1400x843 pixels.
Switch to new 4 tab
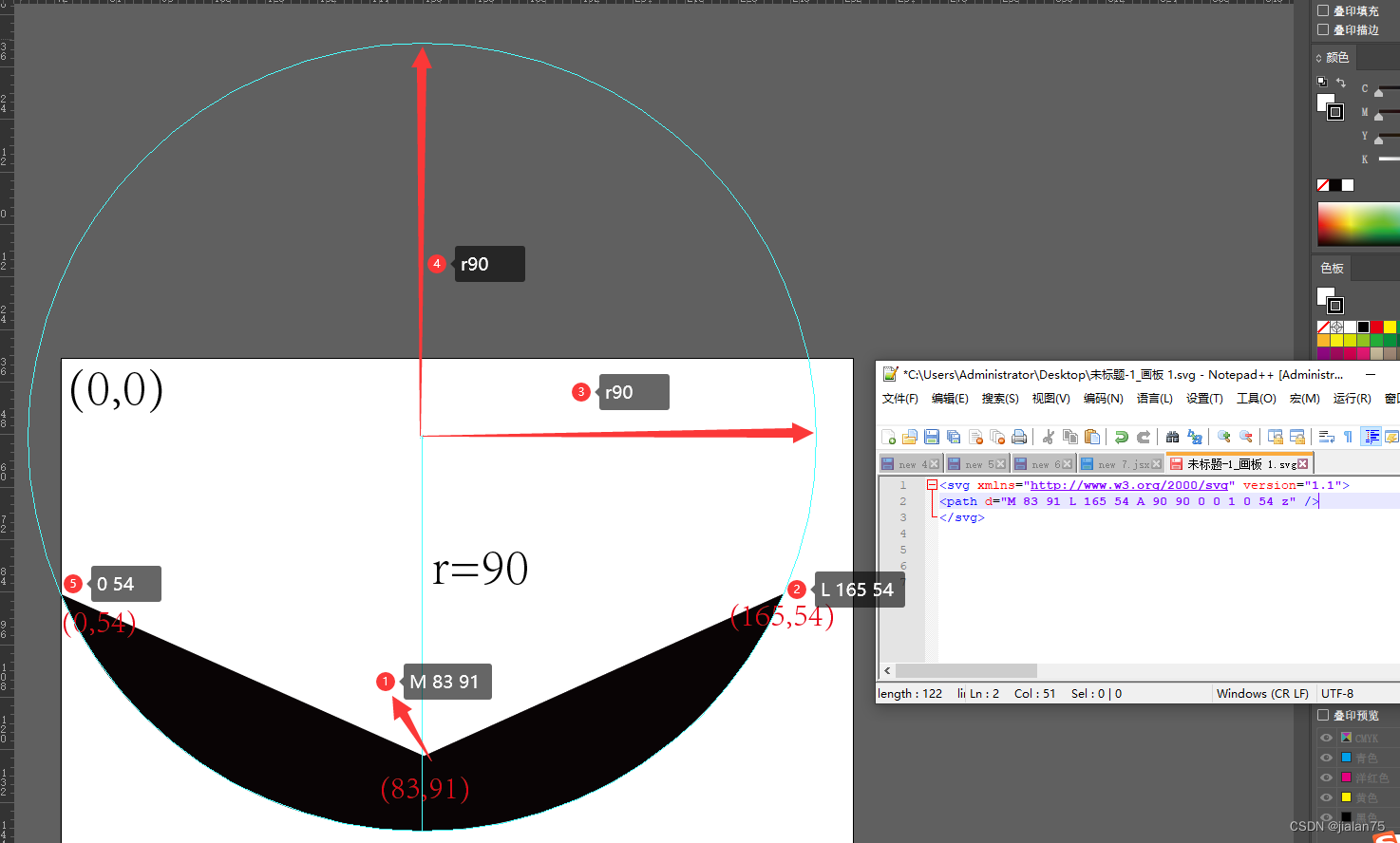tap(909, 464)
